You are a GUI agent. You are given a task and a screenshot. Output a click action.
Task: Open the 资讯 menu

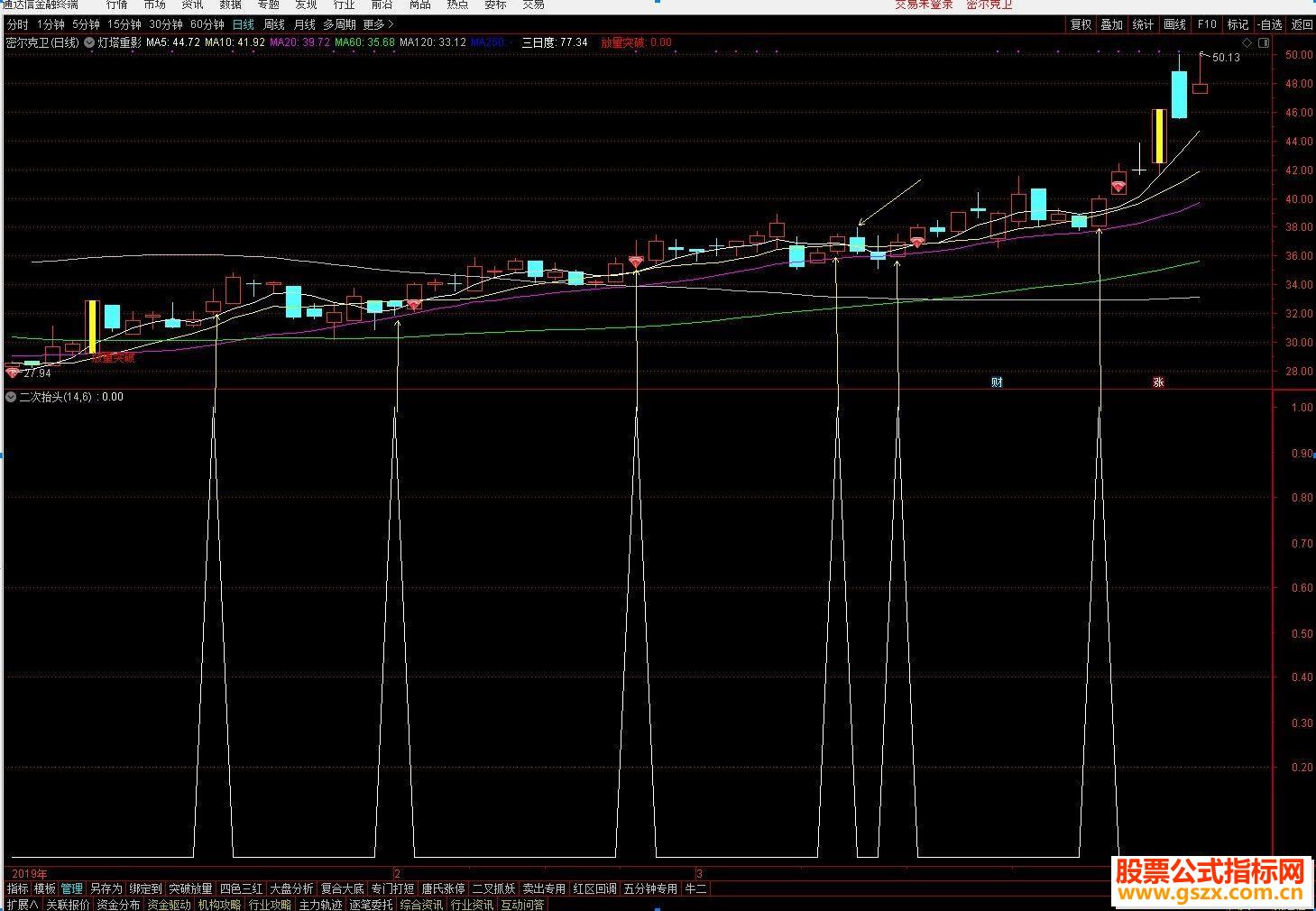(192, 5)
